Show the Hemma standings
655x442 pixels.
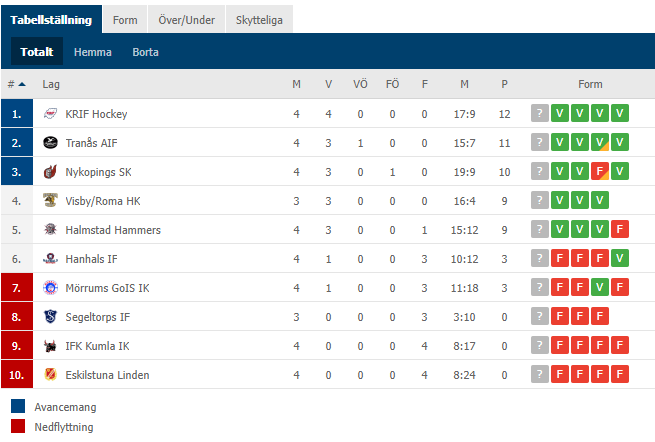coord(93,52)
